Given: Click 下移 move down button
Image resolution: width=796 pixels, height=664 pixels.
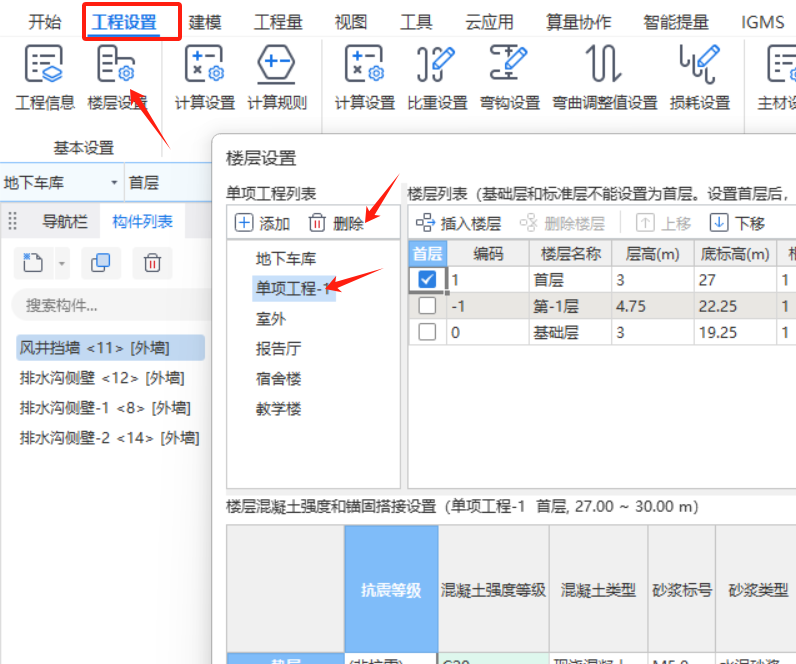Looking at the screenshot, I should [737, 223].
